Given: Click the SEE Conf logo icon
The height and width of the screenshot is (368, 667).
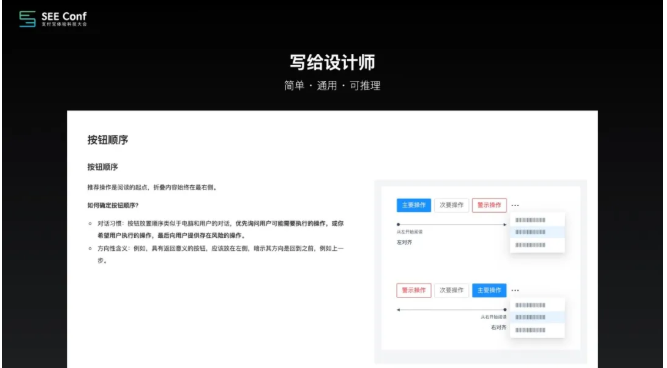Looking at the screenshot, I should (28, 19).
